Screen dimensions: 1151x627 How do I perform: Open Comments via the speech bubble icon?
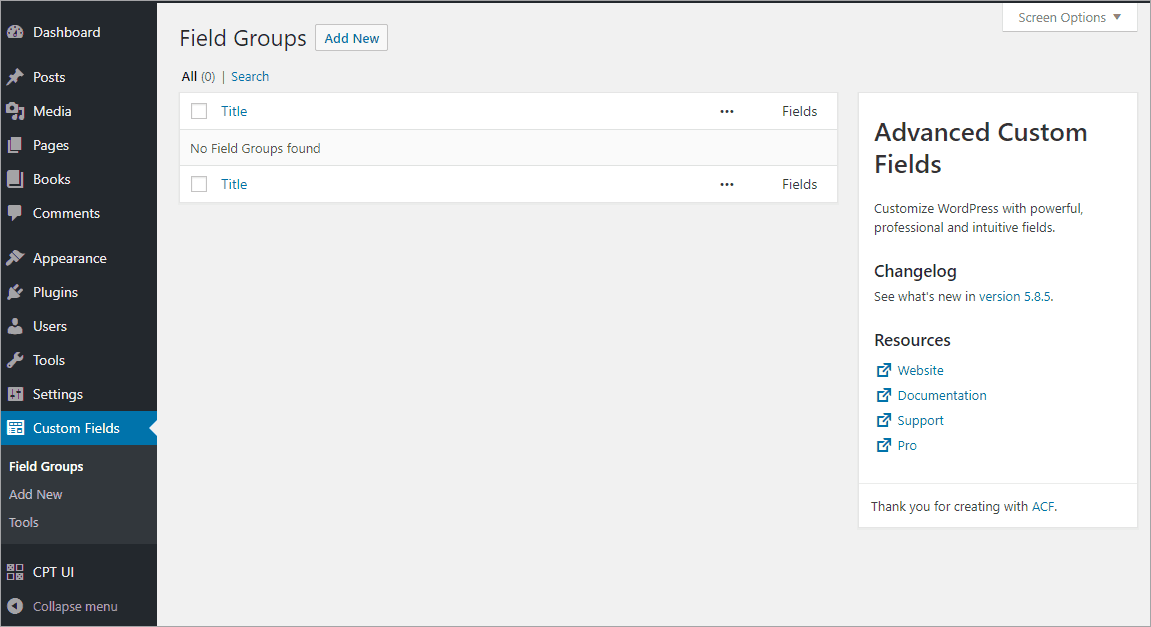[17, 213]
